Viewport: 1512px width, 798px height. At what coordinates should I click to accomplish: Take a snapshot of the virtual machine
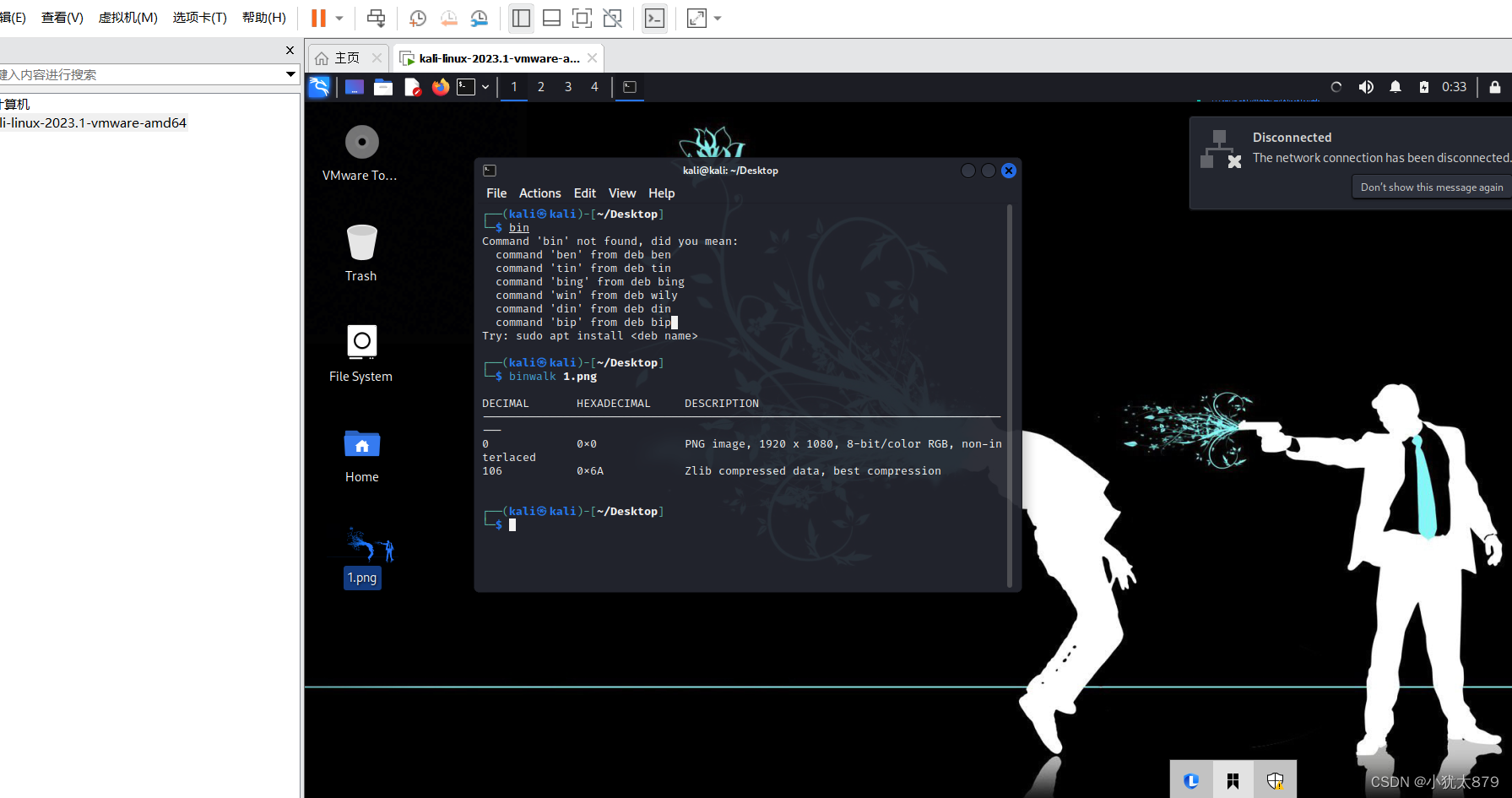(418, 18)
